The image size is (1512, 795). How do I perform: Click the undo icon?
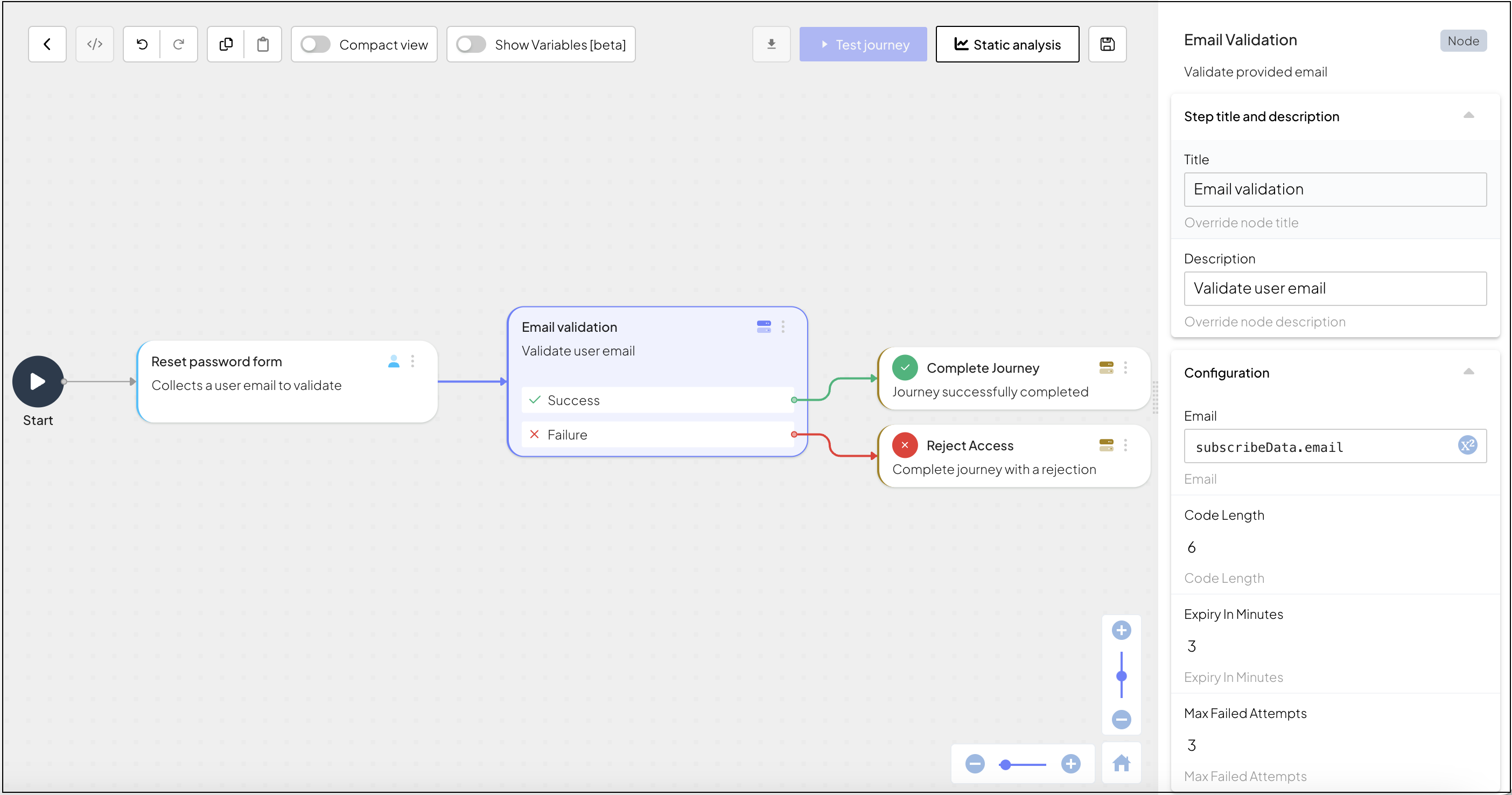(142, 44)
